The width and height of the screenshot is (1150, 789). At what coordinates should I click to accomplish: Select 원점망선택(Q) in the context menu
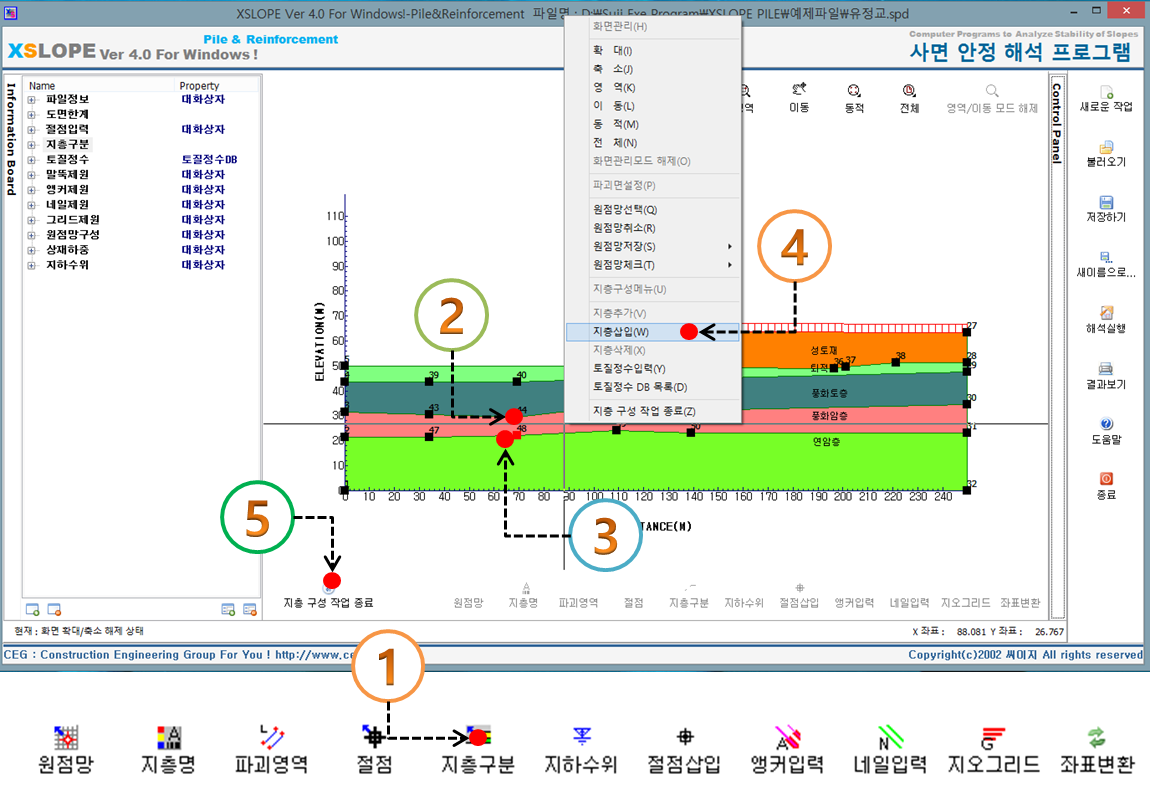click(653, 210)
